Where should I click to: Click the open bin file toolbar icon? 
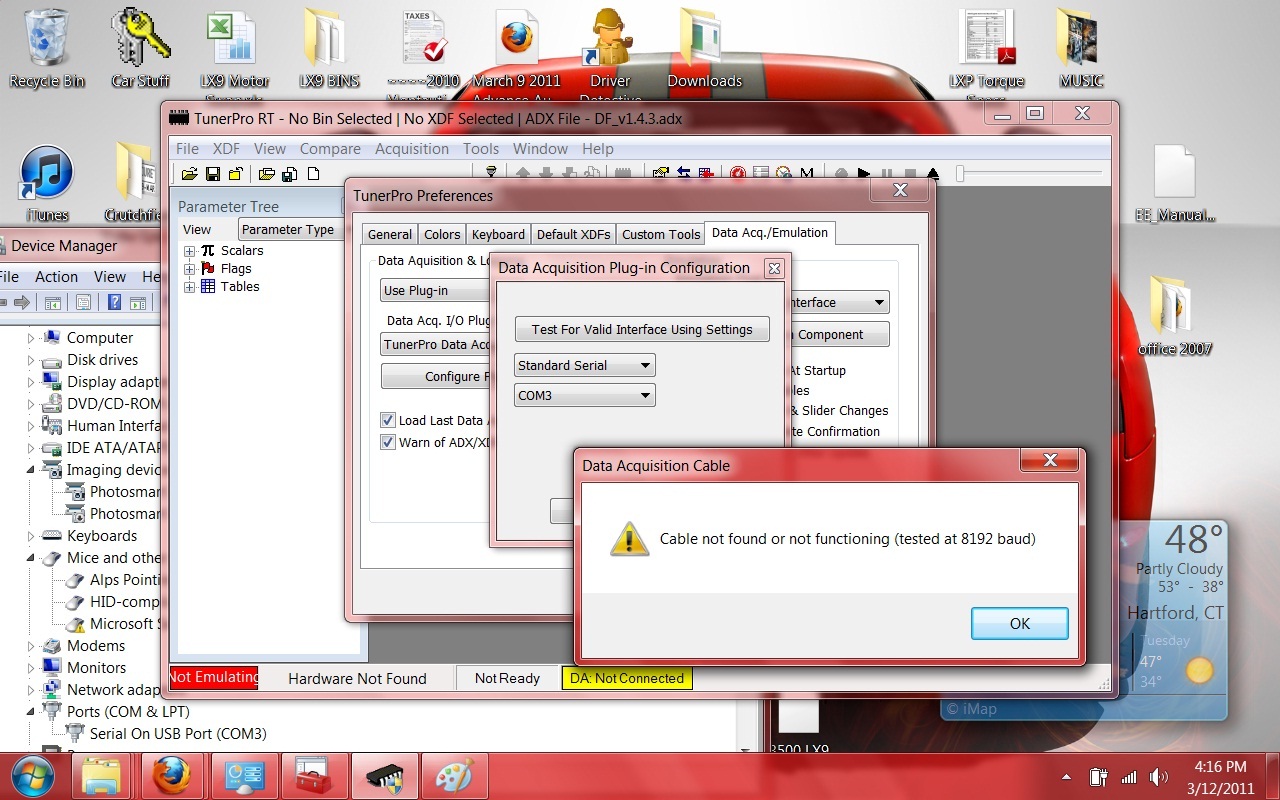189,174
